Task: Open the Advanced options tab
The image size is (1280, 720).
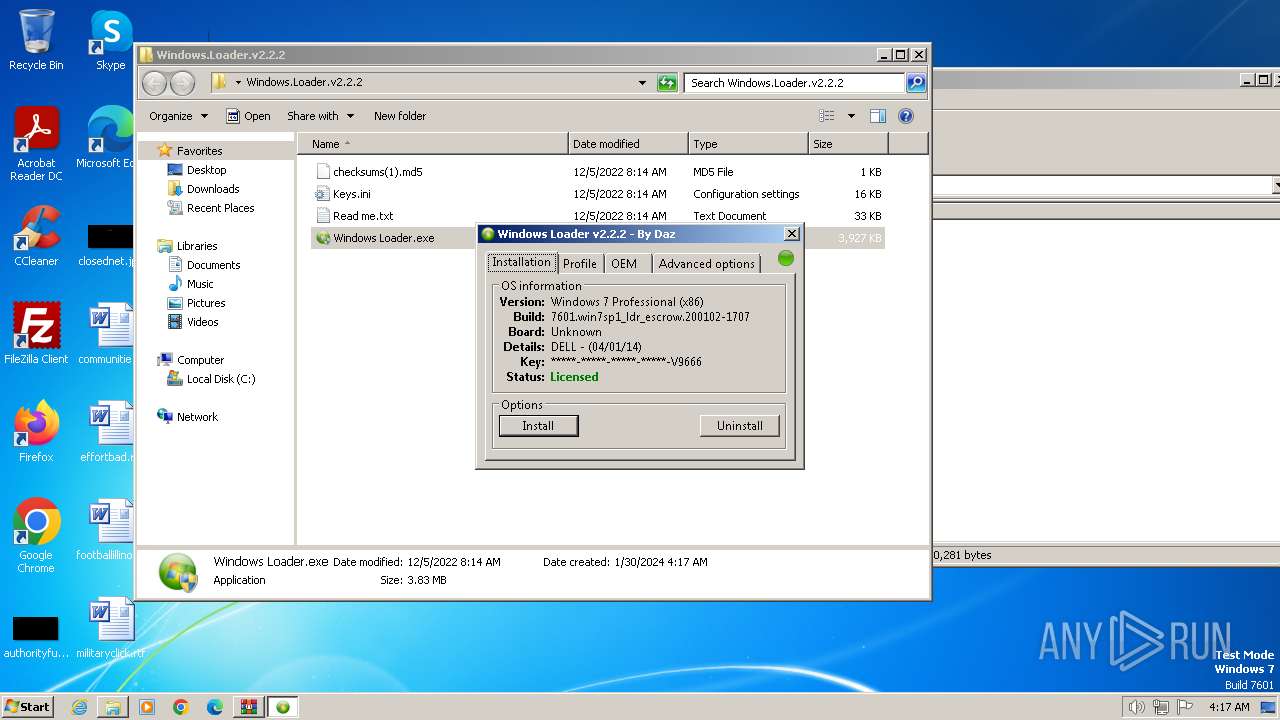Action: coord(706,264)
